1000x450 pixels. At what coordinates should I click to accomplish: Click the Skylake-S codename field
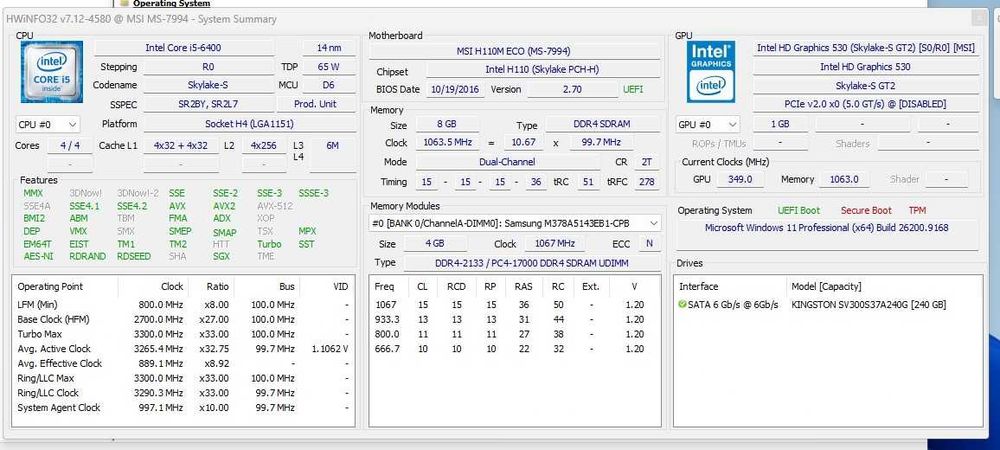[209, 85]
